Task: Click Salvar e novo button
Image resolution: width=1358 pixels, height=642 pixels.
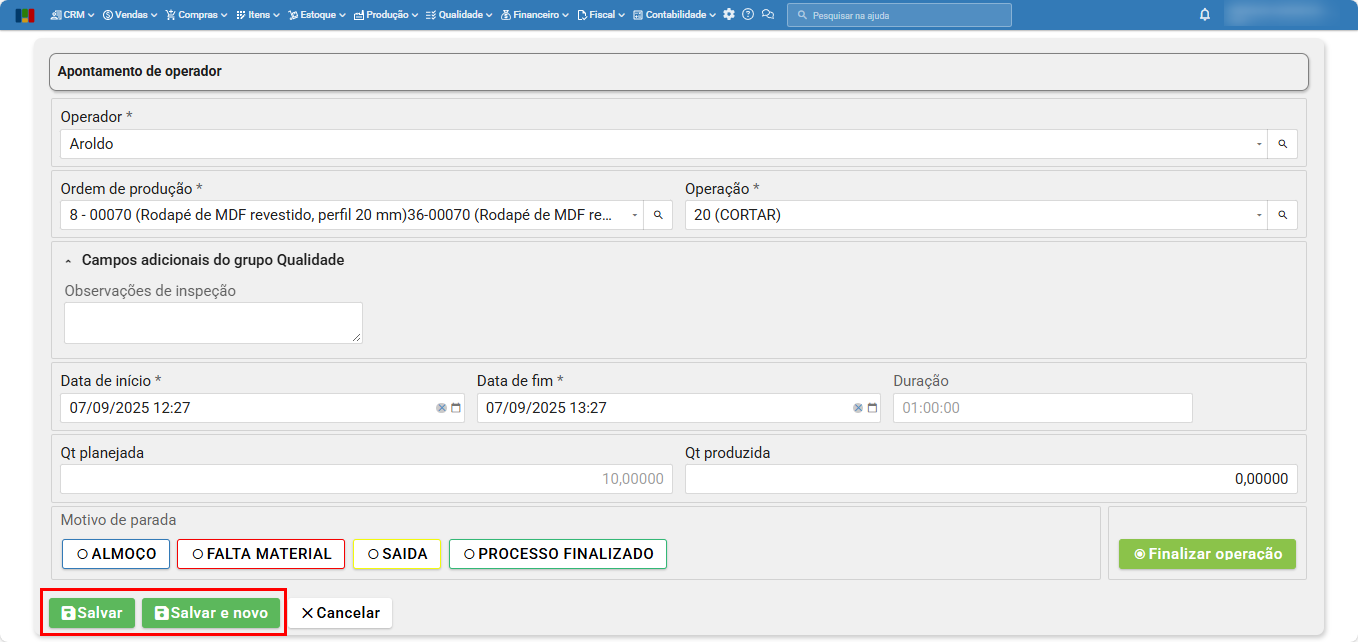Action: pos(211,613)
